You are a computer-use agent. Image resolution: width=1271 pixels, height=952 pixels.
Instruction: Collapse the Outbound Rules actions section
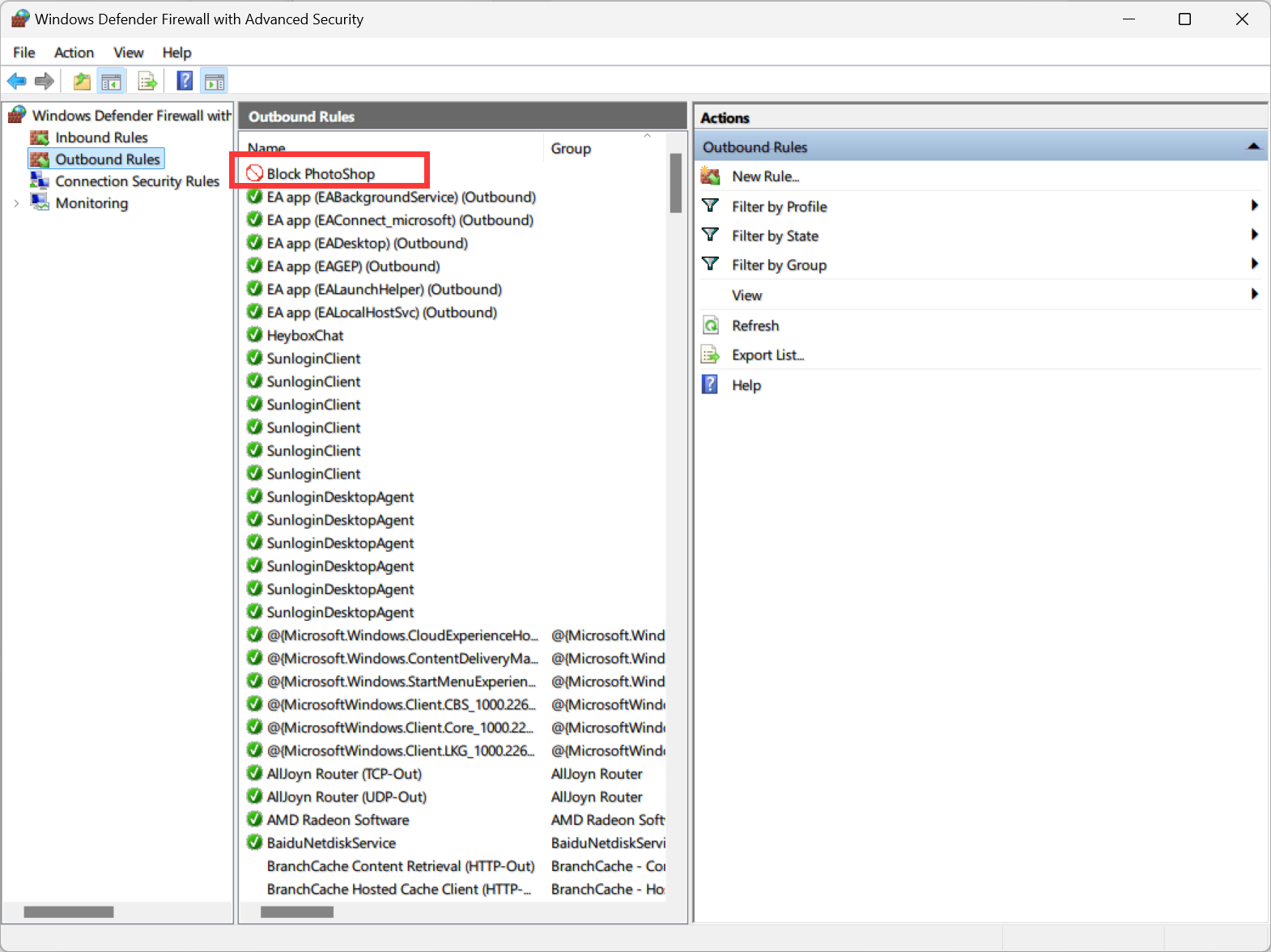tap(1253, 147)
